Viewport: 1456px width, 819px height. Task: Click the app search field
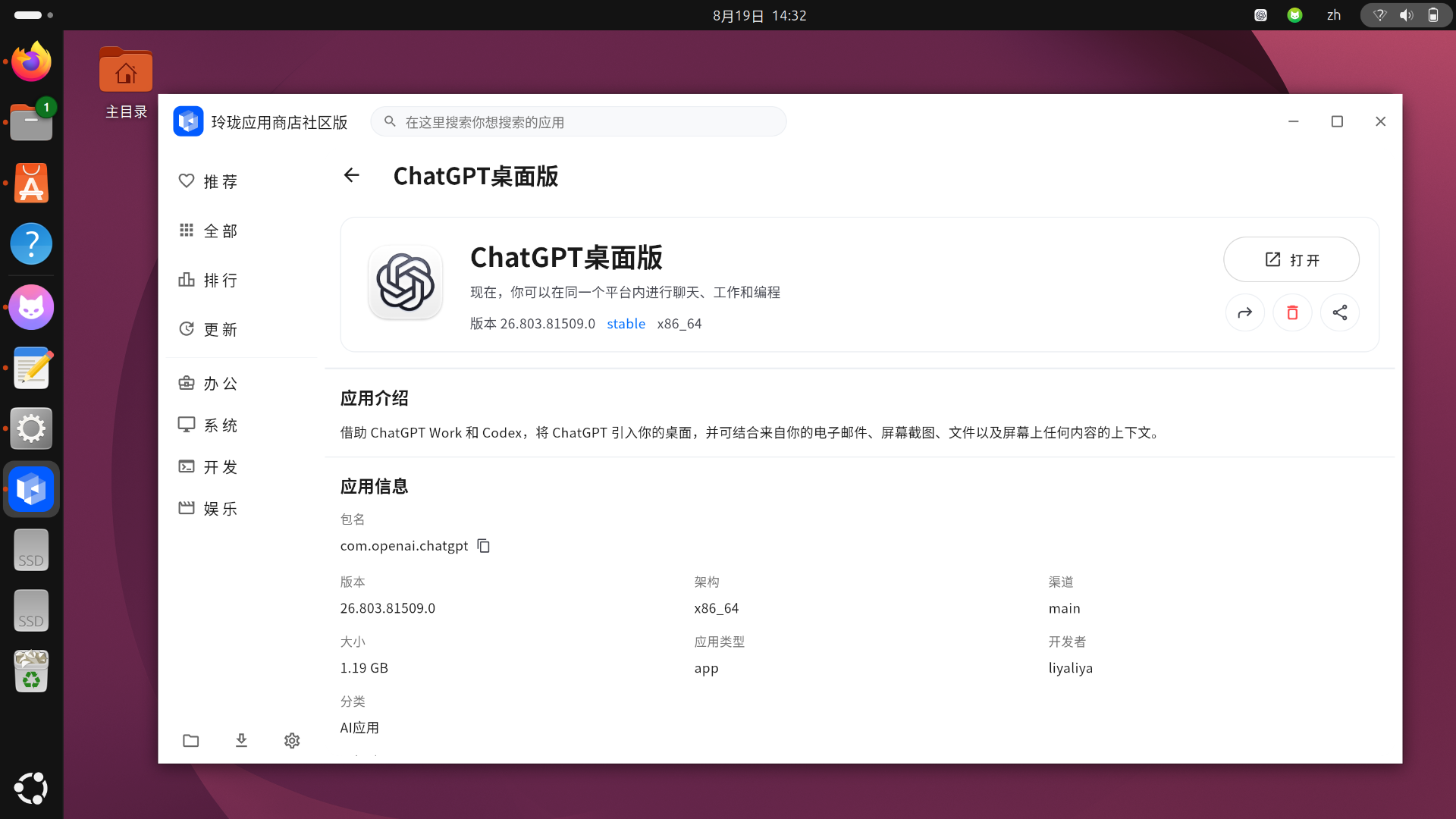pyautogui.click(x=579, y=122)
